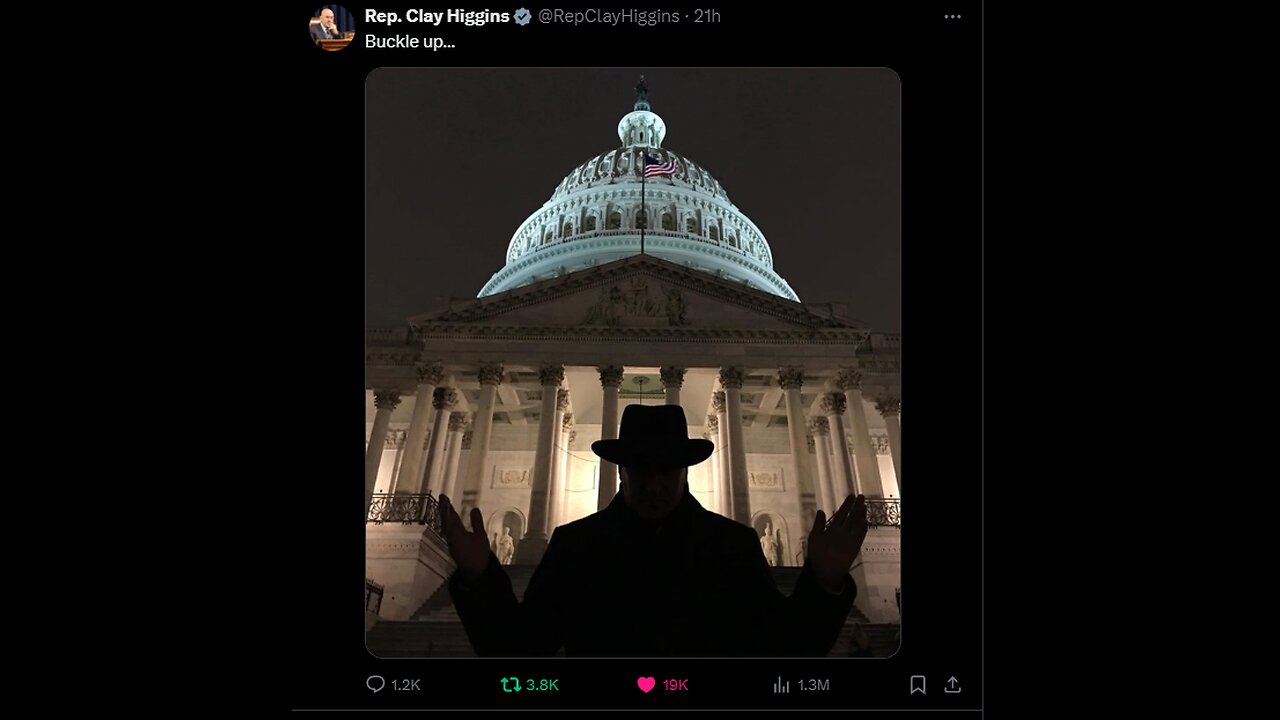Click the share upload arrow icon
Viewport: 1280px width, 720px height.
952,684
